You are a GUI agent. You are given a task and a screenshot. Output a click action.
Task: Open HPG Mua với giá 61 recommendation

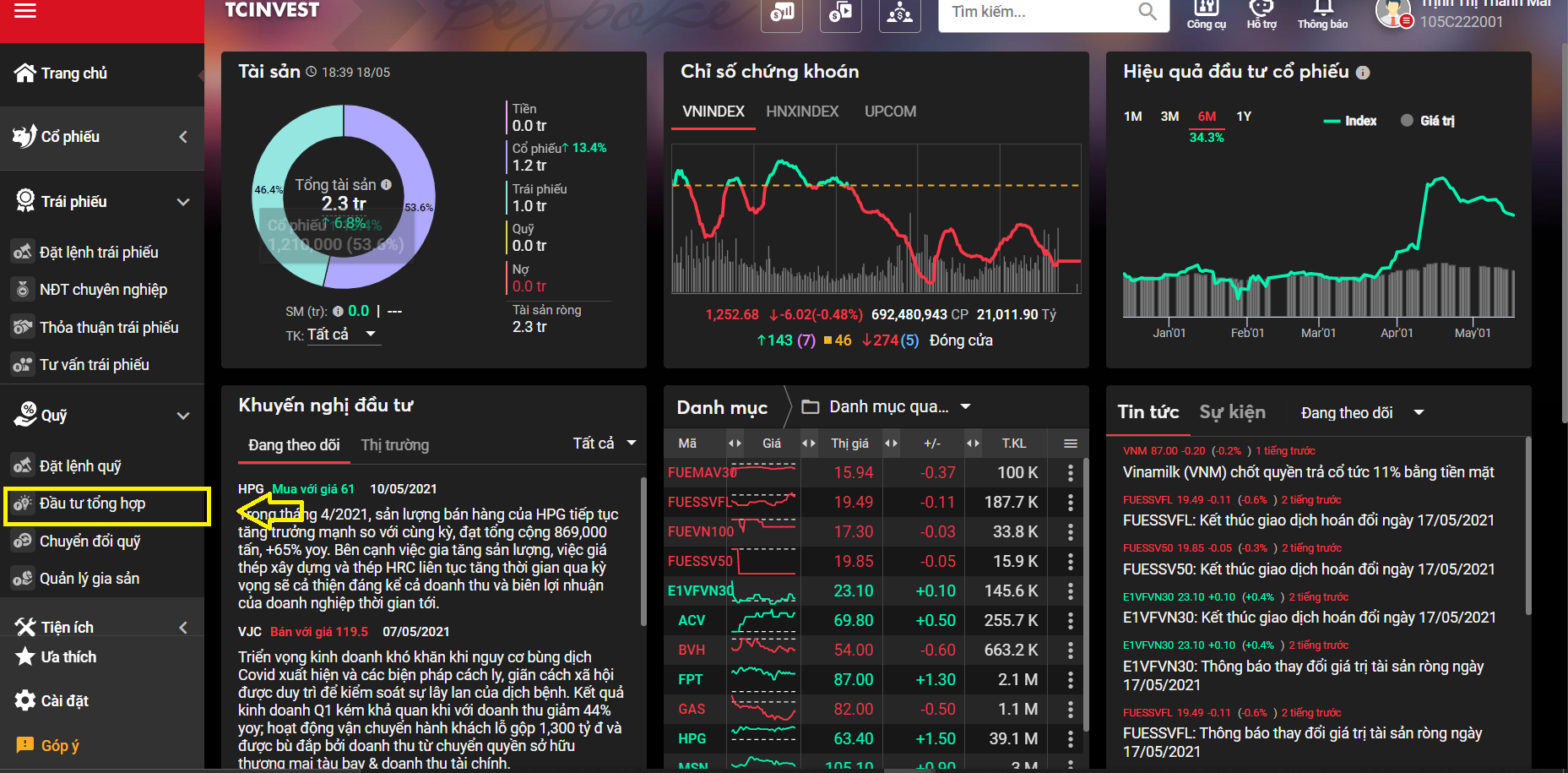313,488
